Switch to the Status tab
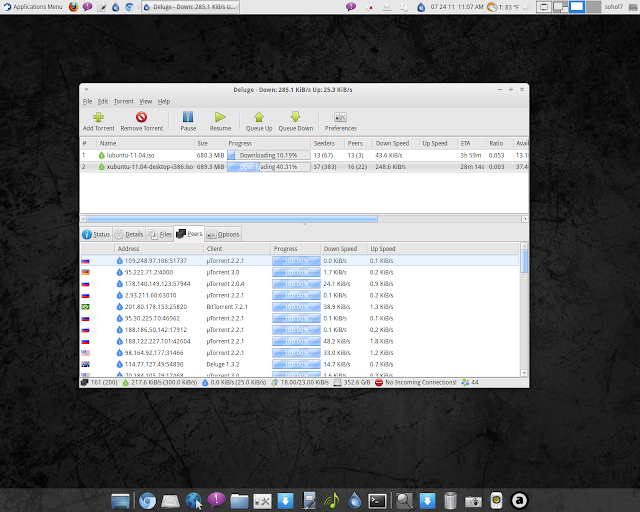640x512 pixels. [x=96, y=234]
